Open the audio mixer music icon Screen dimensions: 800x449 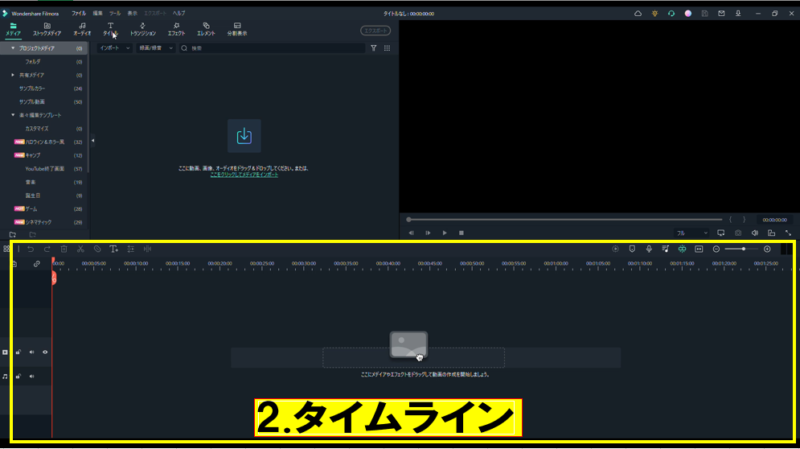coord(665,249)
